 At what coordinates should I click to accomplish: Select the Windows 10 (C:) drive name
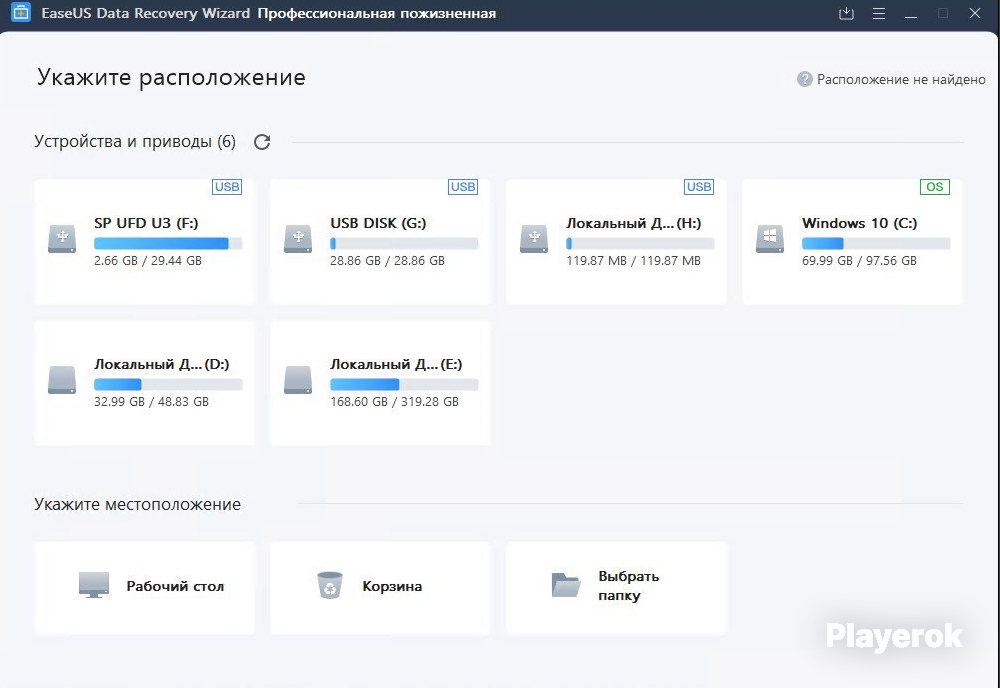859,223
